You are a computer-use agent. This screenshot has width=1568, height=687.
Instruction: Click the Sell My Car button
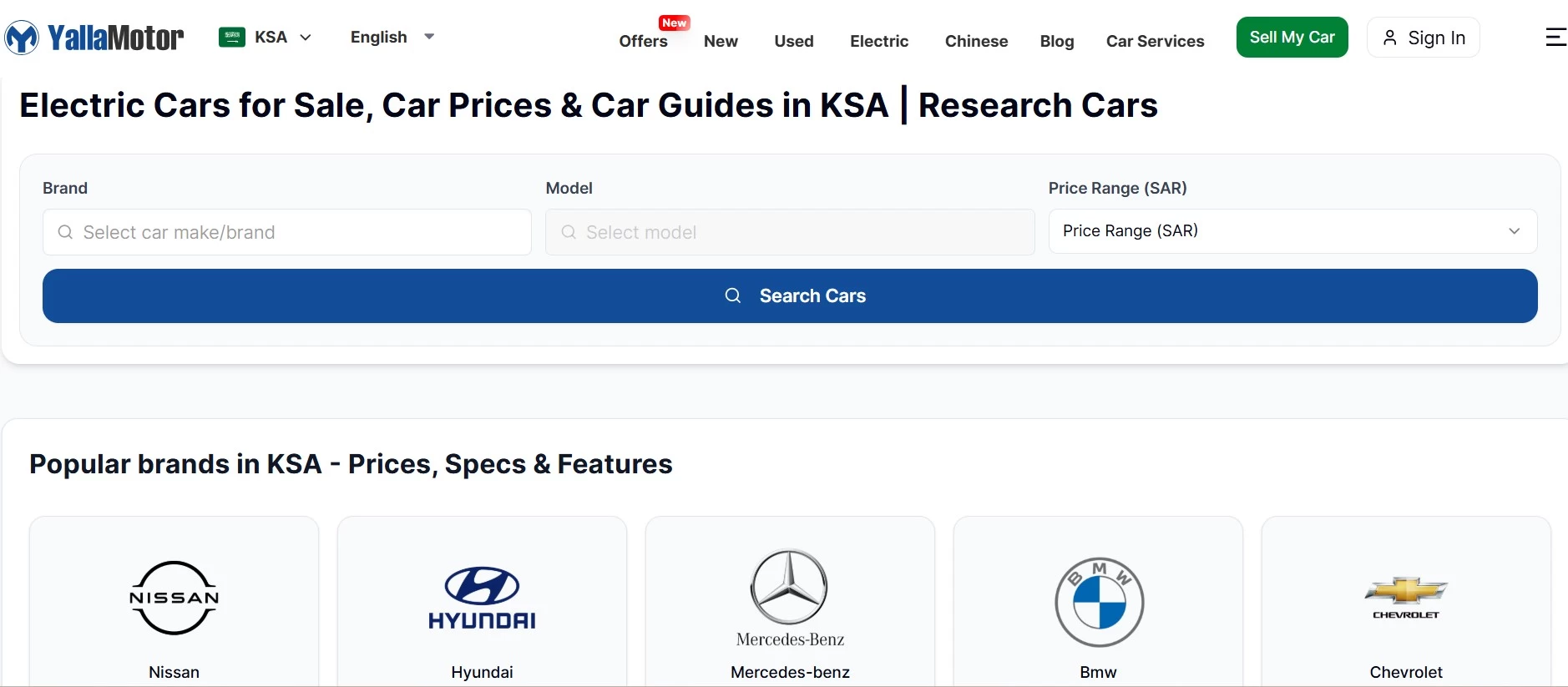pyautogui.click(x=1292, y=38)
